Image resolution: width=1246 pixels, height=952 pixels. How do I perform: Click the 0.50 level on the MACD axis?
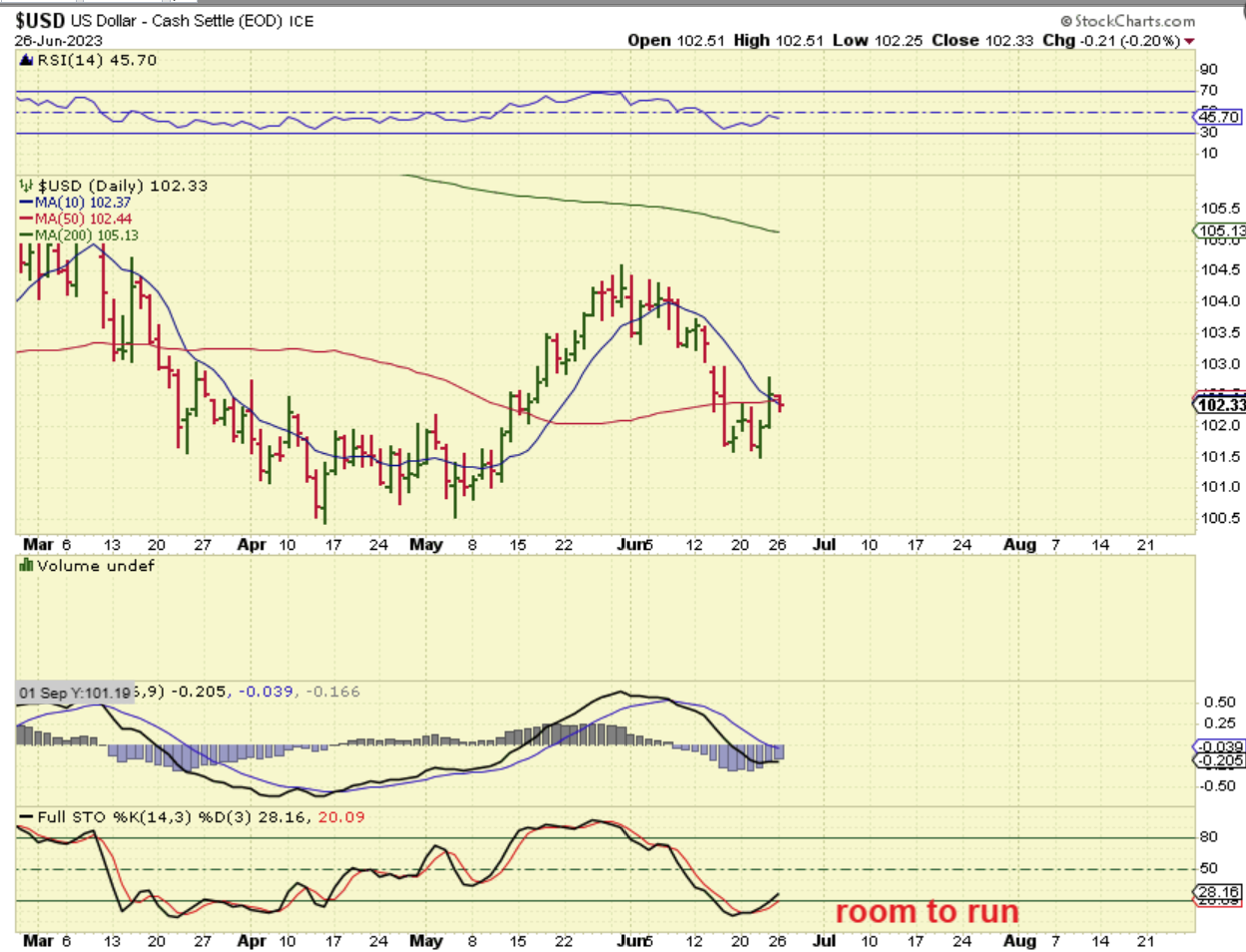pyautogui.click(x=1220, y=703)
